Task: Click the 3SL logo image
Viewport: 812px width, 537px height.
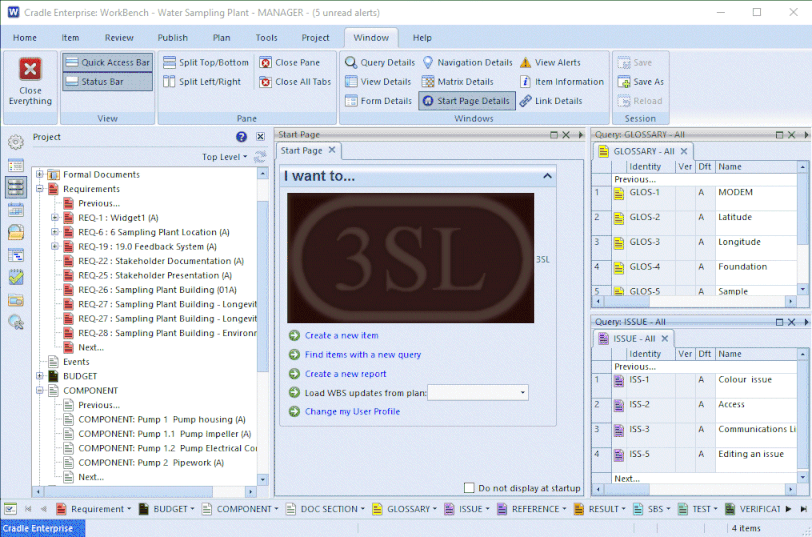Action: [411, 258]
